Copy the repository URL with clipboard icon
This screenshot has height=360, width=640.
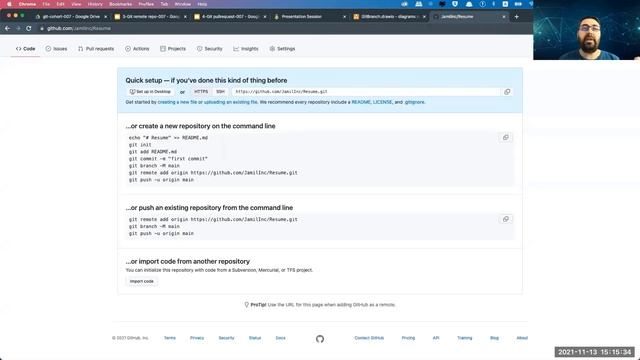point(507,92)
